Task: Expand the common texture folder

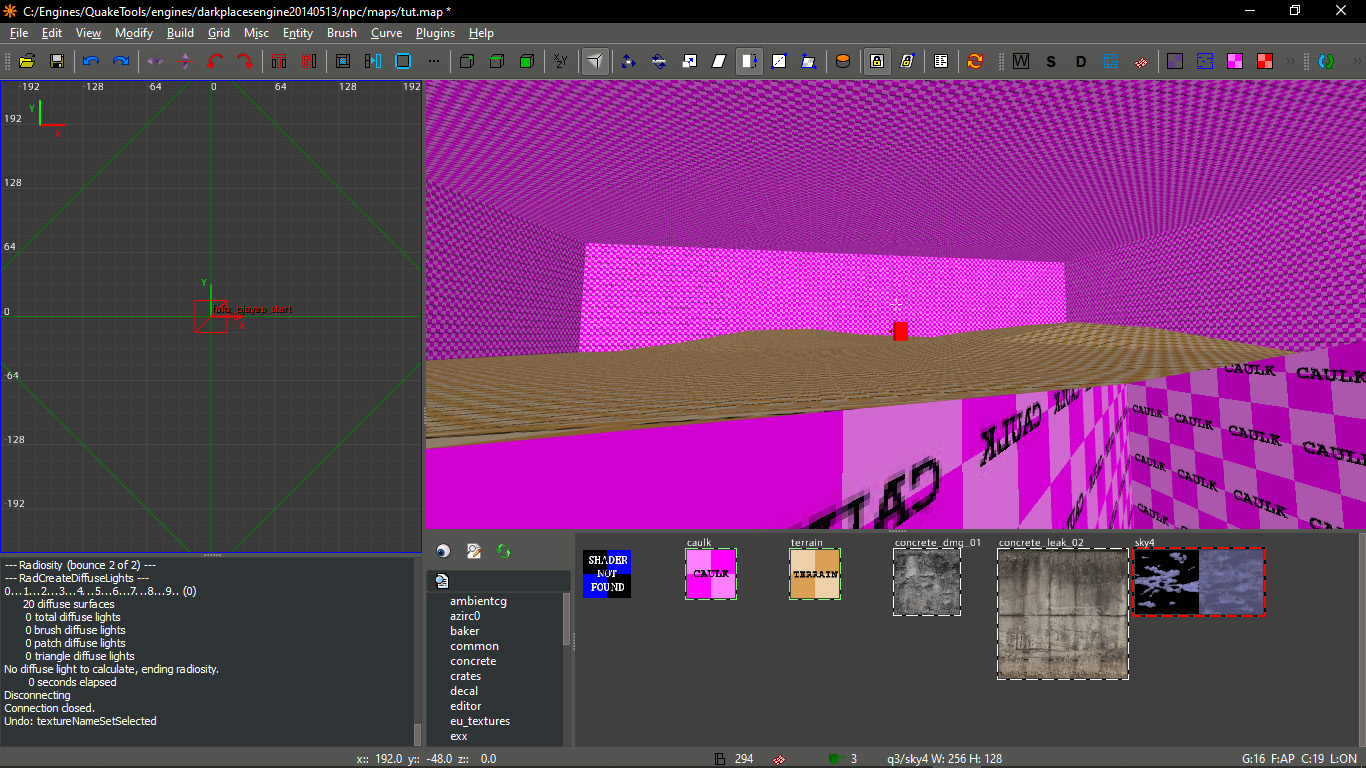Action: click(474, 646)
